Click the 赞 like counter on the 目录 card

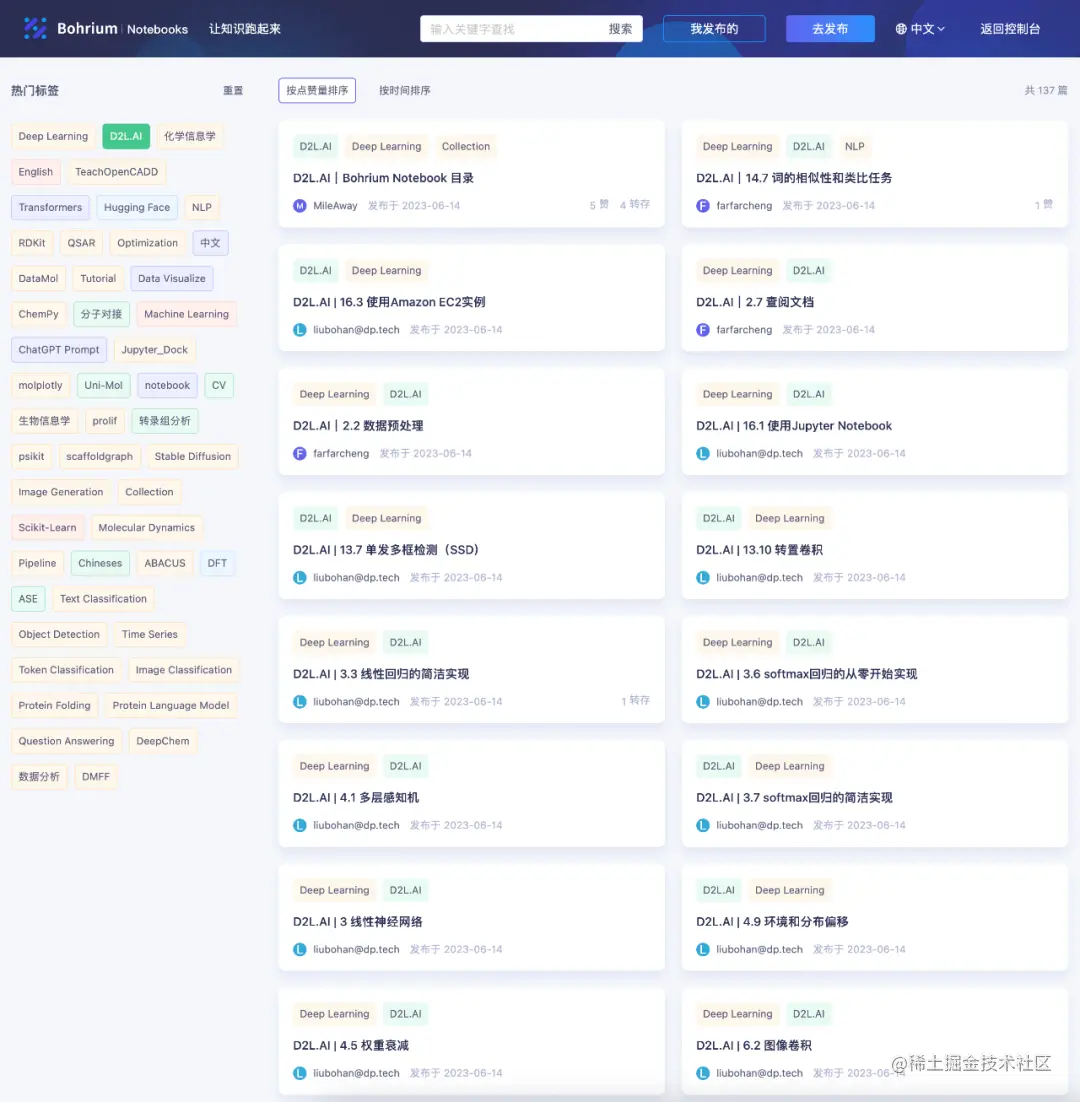598,205
